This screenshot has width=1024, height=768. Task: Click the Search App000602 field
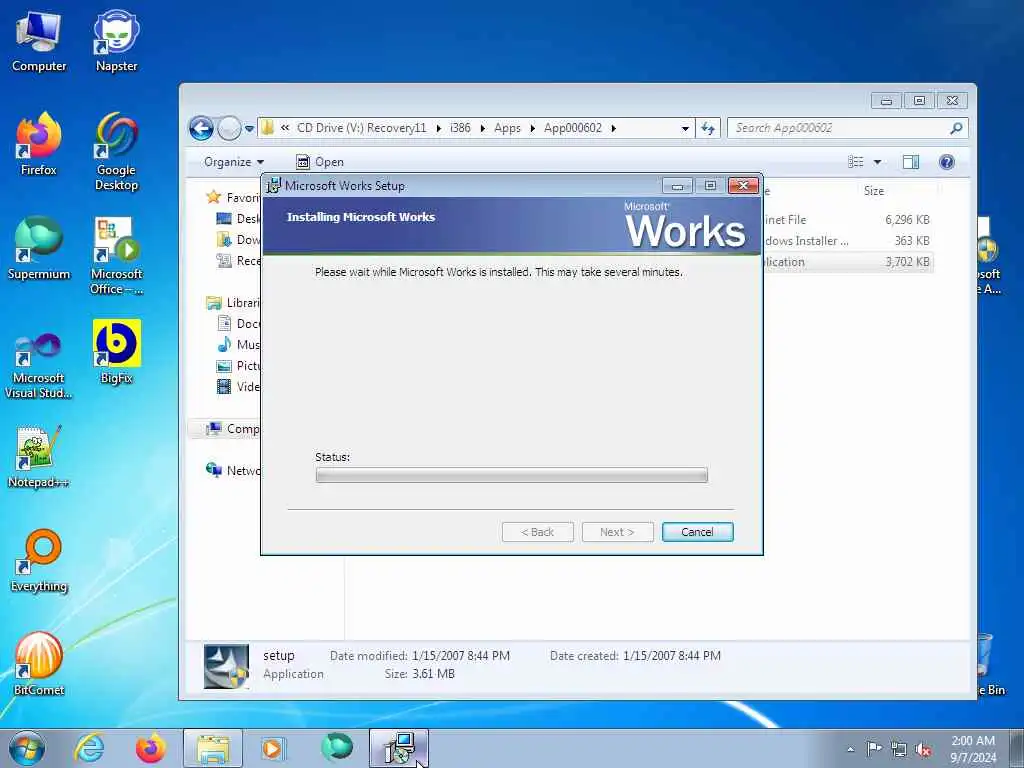847,128
